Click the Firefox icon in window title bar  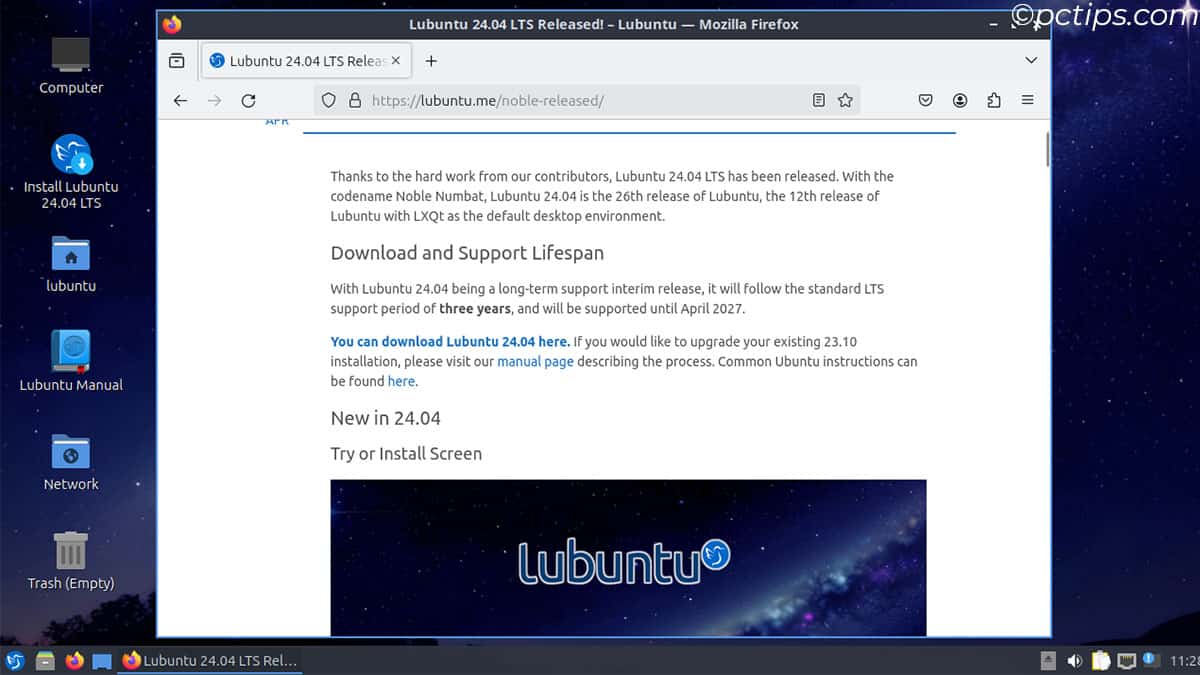pyautogui.click(x=172, y=24)
